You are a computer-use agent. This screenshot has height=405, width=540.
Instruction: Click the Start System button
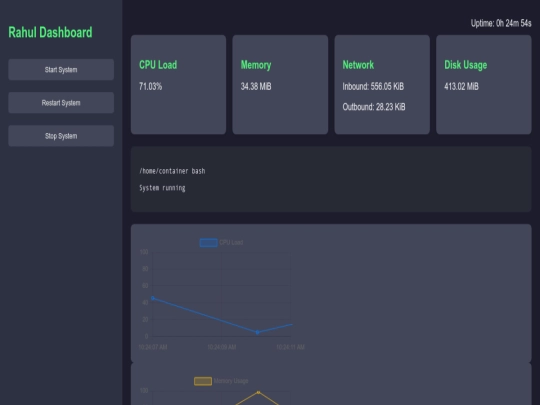[x=61, y=70]
